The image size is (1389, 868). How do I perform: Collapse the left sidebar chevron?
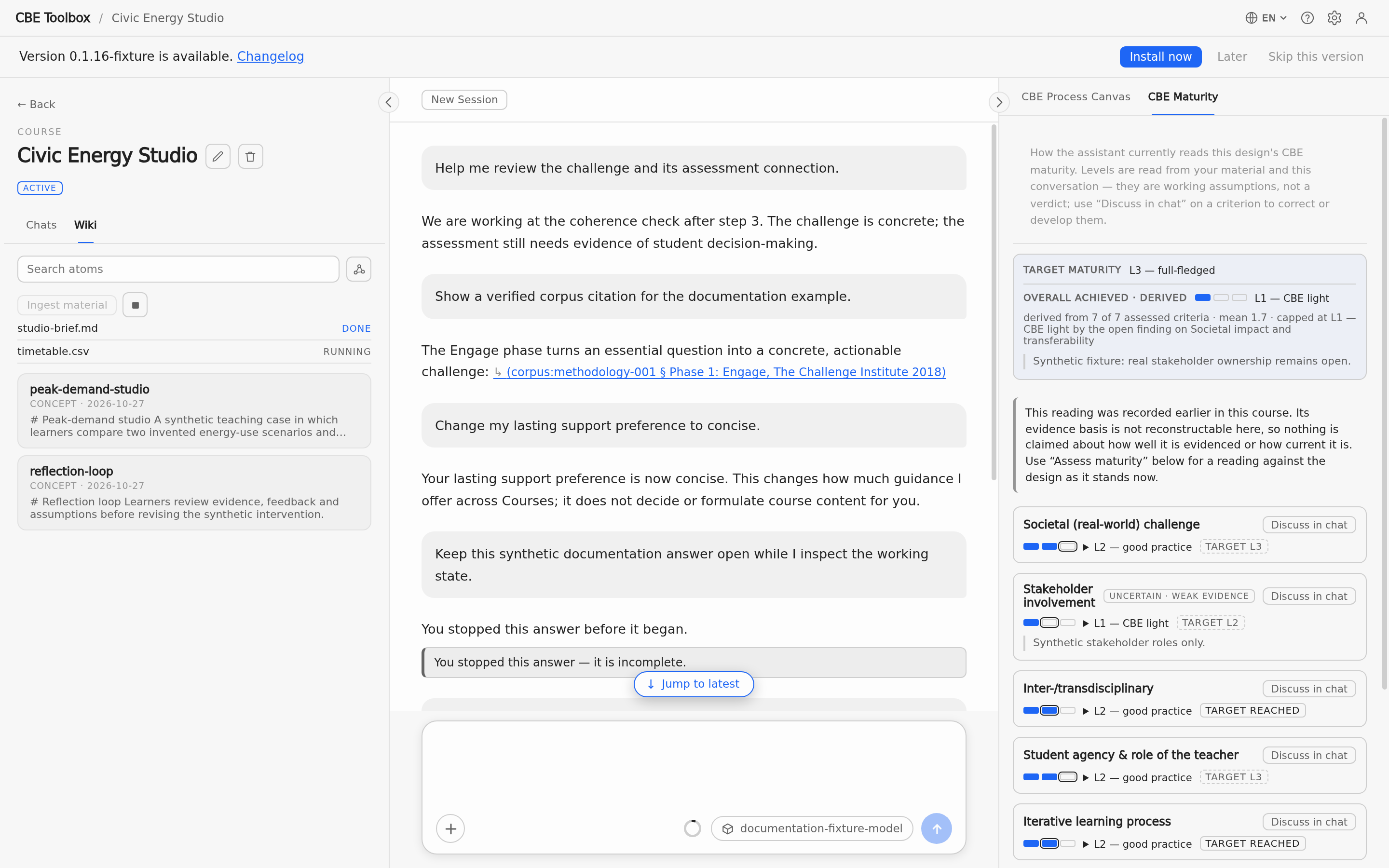[x=389, y=102]
